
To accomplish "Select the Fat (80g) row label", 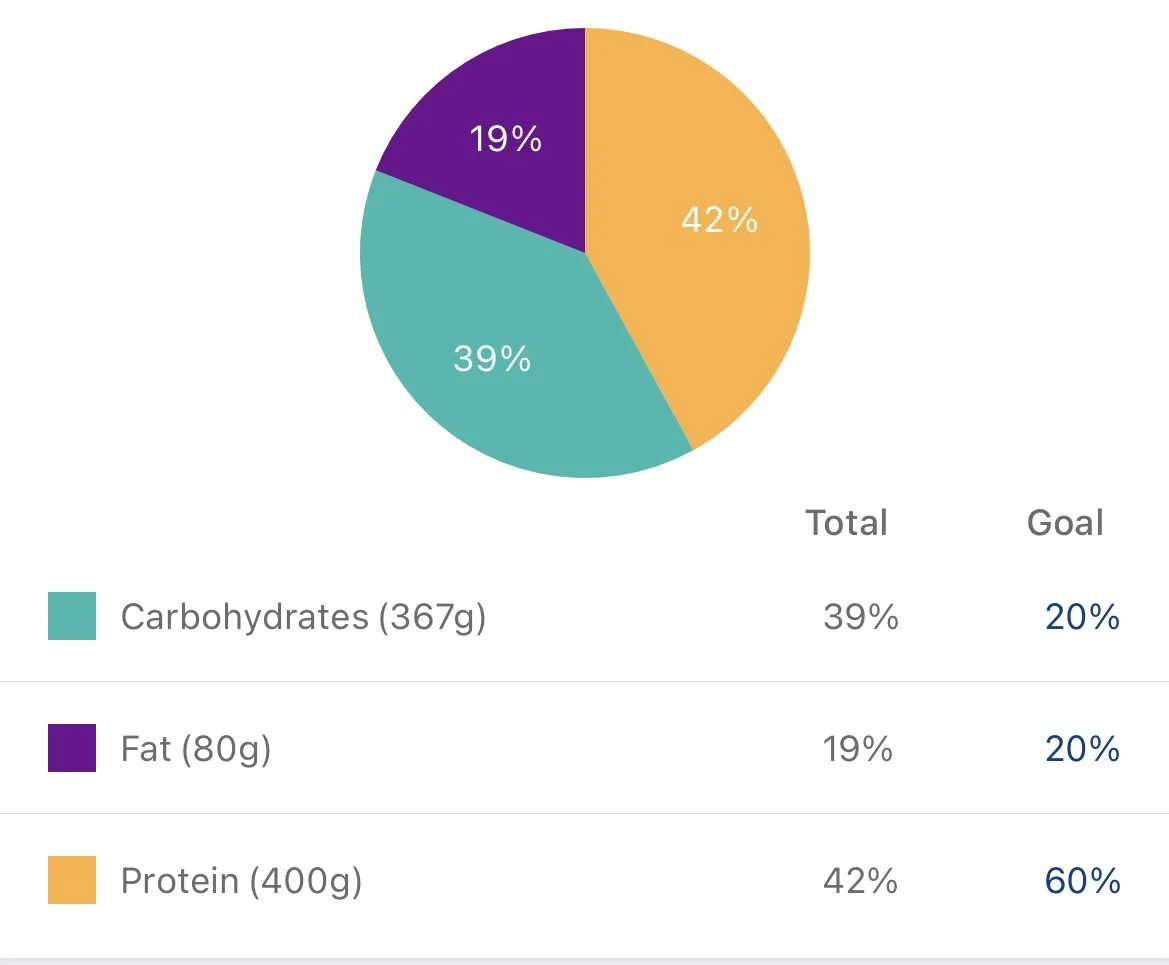I will coord(196,749).
